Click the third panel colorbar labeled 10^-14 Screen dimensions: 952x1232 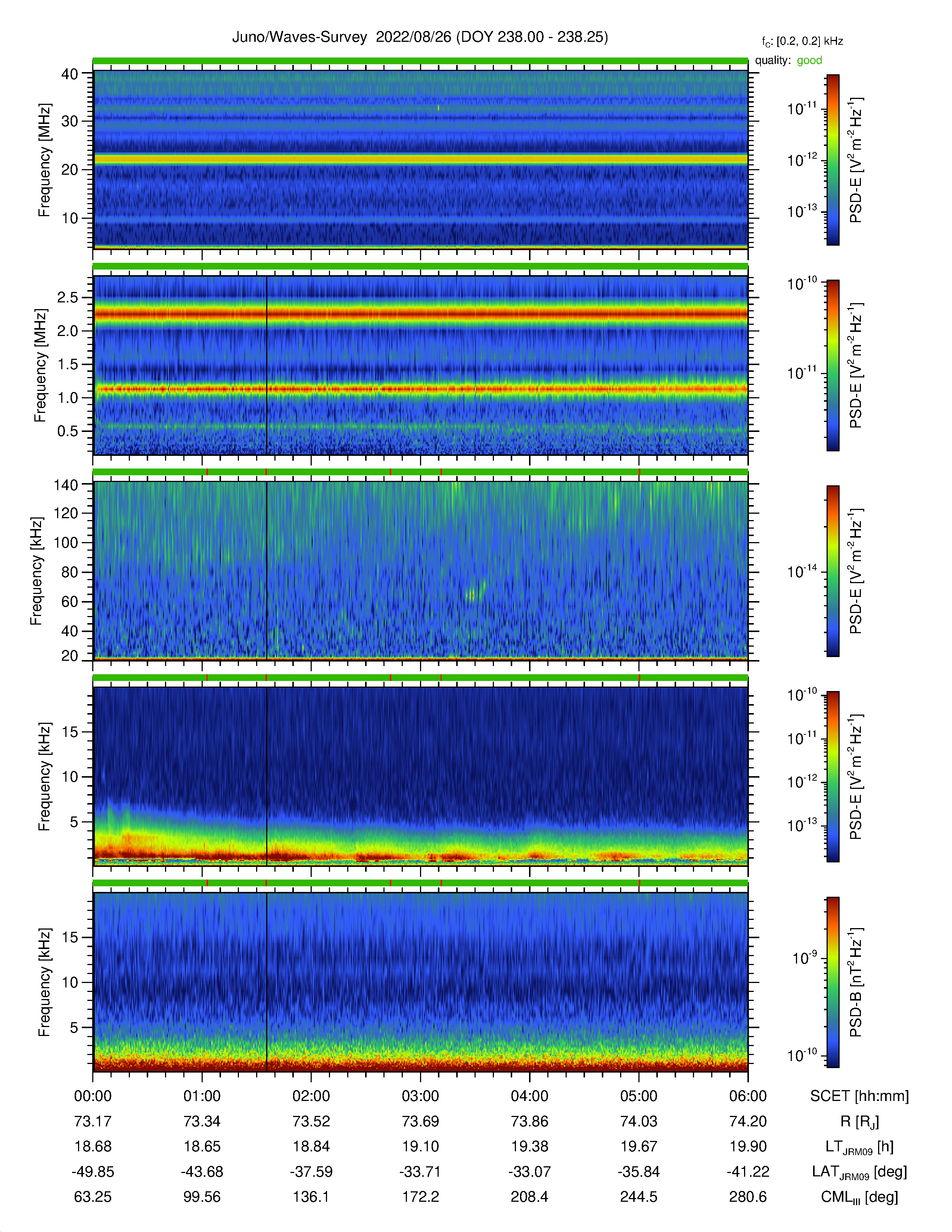point(833,571)
